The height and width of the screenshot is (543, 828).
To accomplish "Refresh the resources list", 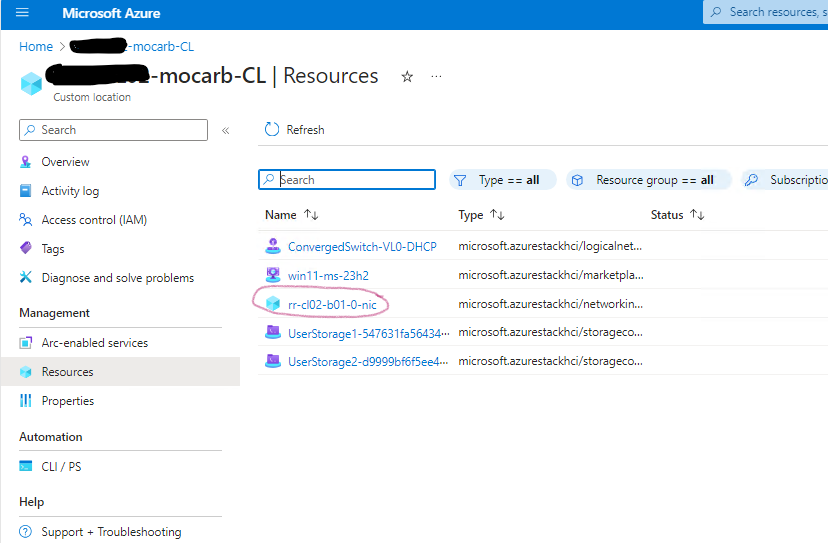I will [x=295, y=130].
